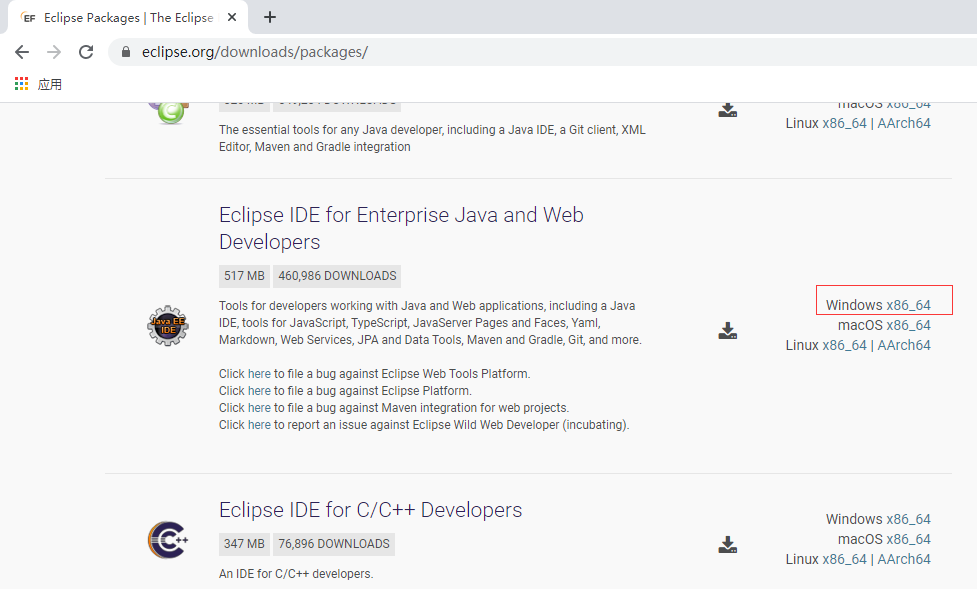Click the browser forward arrow
Viewport: 977px width, 589px height.
(x=54, y=52)
